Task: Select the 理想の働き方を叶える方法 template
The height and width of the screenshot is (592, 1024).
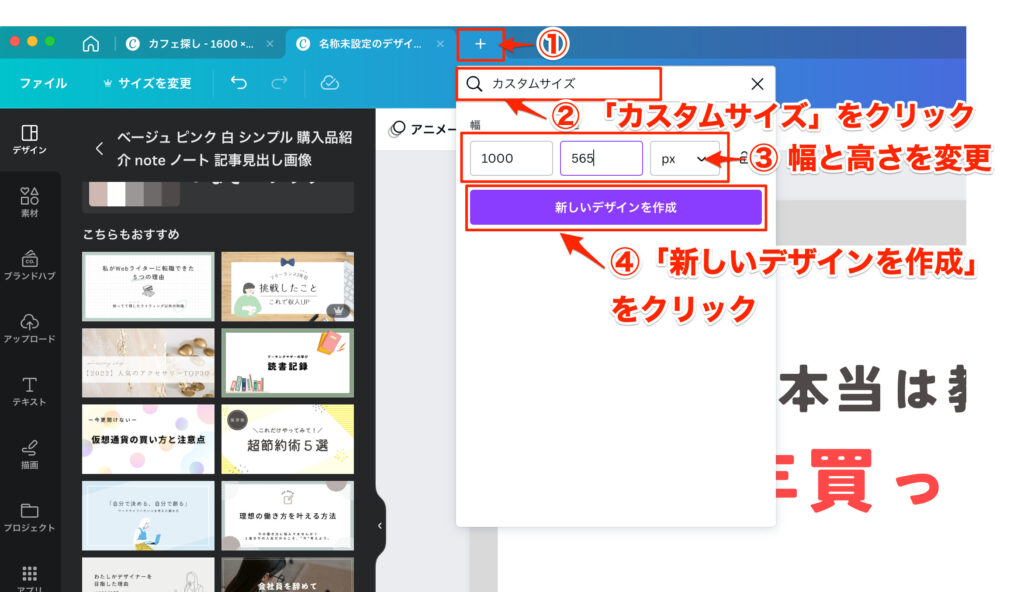Action: point(287,516)
